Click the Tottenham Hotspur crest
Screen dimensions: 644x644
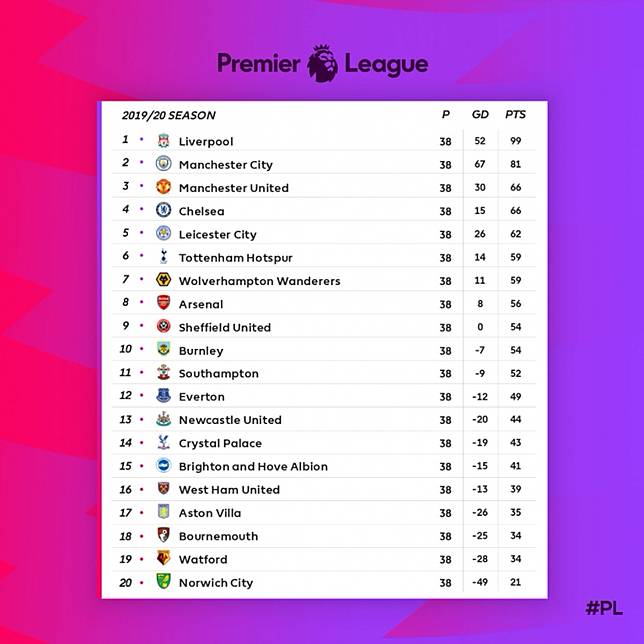[163, 257]
